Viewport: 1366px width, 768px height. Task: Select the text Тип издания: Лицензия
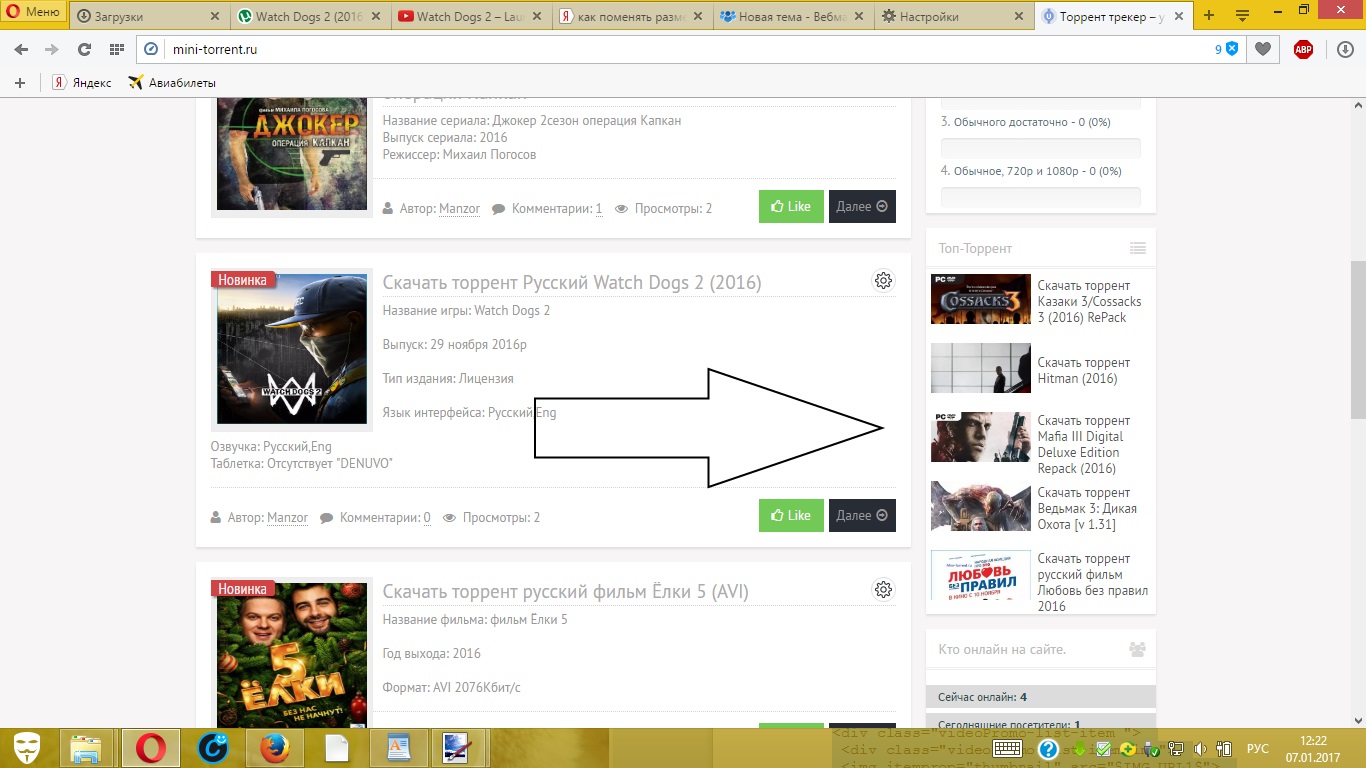click(x=448, y=378)
